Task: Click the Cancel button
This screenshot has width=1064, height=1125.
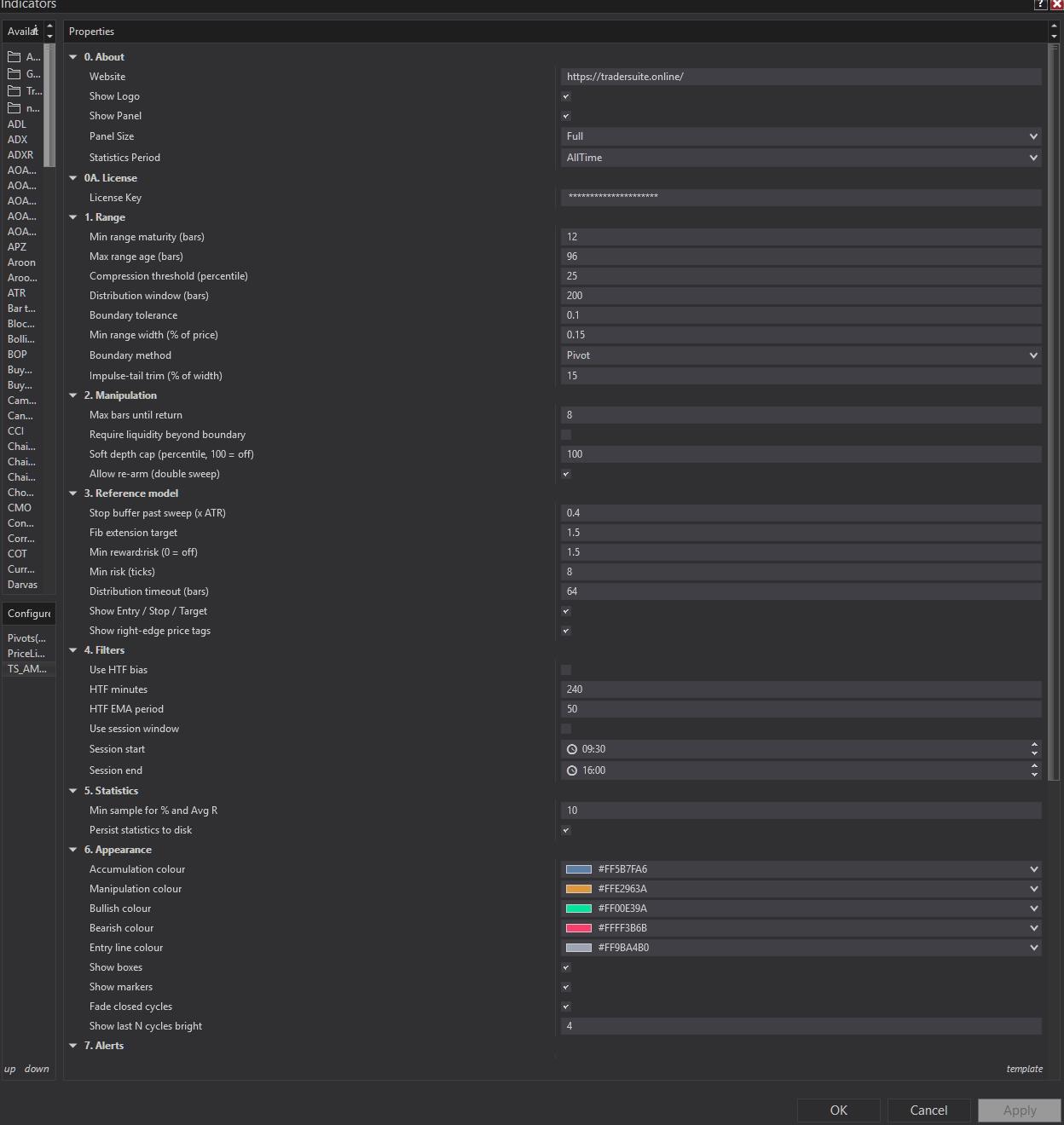Action: click(x=928, y=1111)
